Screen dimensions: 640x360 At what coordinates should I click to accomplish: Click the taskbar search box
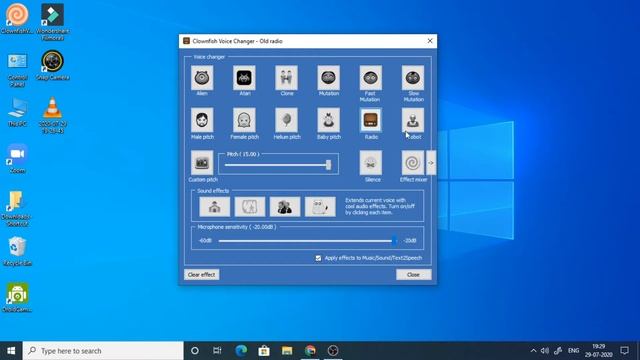click(x=103, y=351)
